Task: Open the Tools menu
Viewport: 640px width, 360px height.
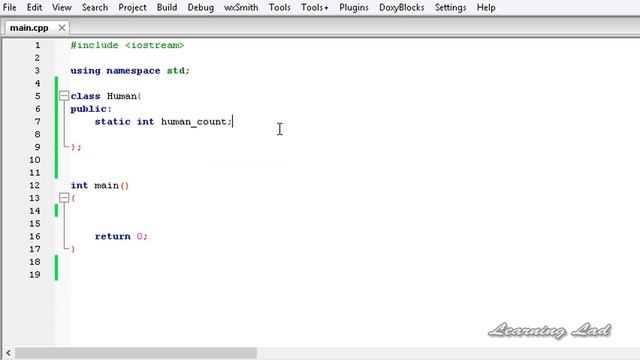Action: coord(280,7)
